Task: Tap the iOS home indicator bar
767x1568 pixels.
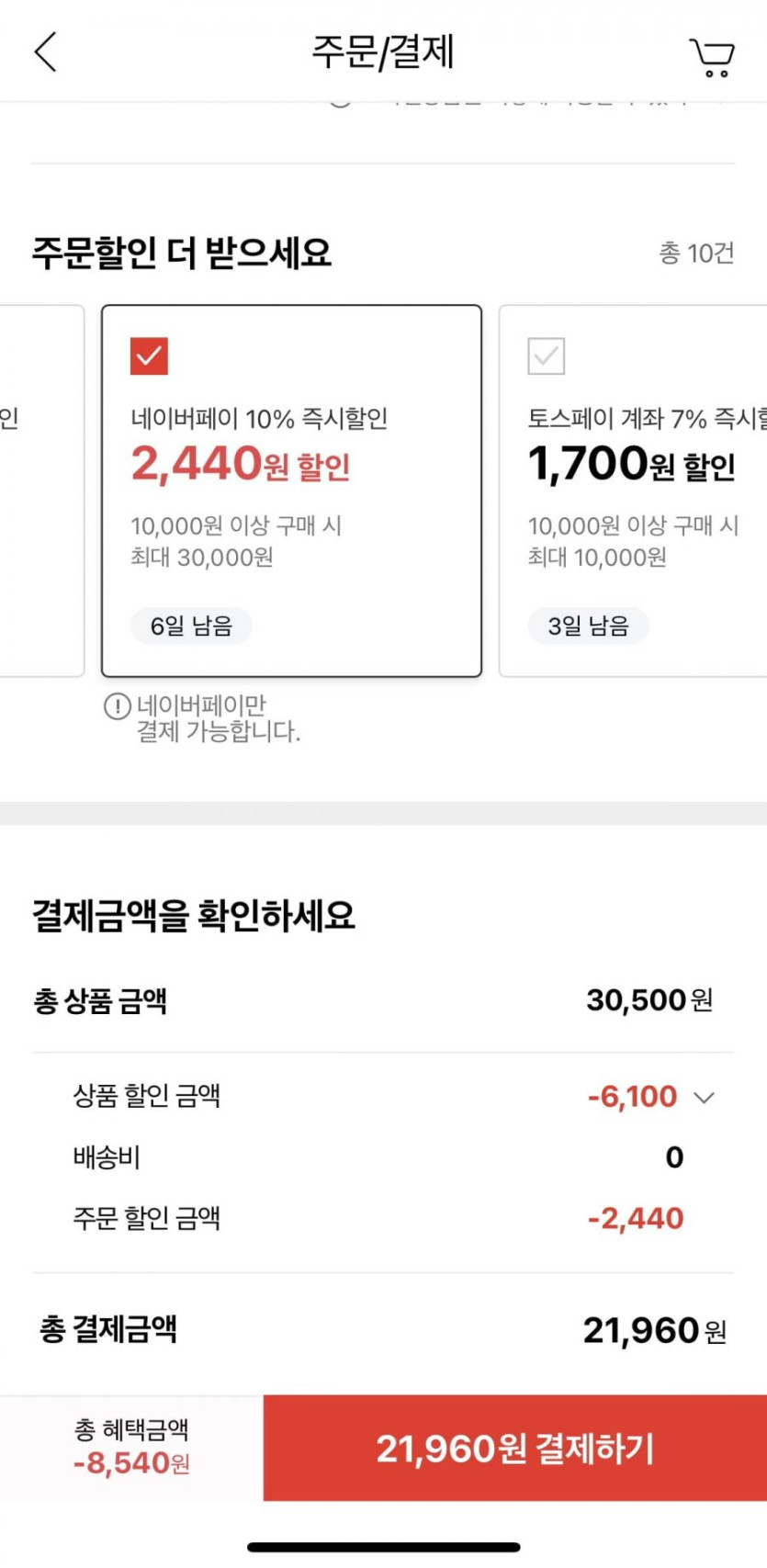Action: point(384,1548)
